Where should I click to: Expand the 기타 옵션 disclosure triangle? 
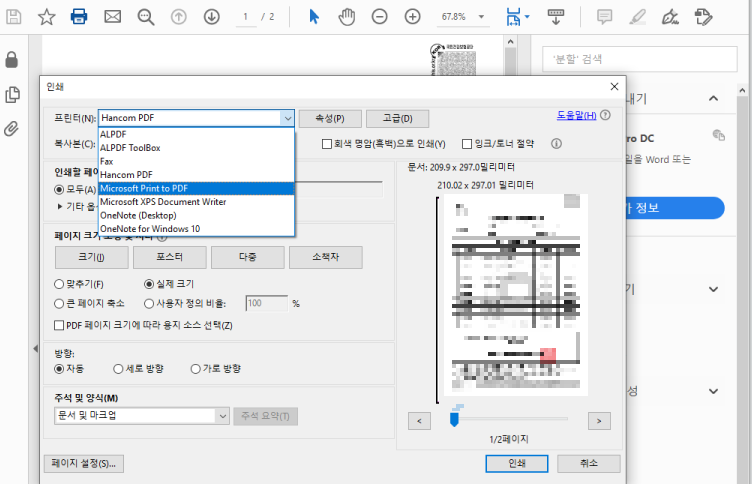coord(60,207)
